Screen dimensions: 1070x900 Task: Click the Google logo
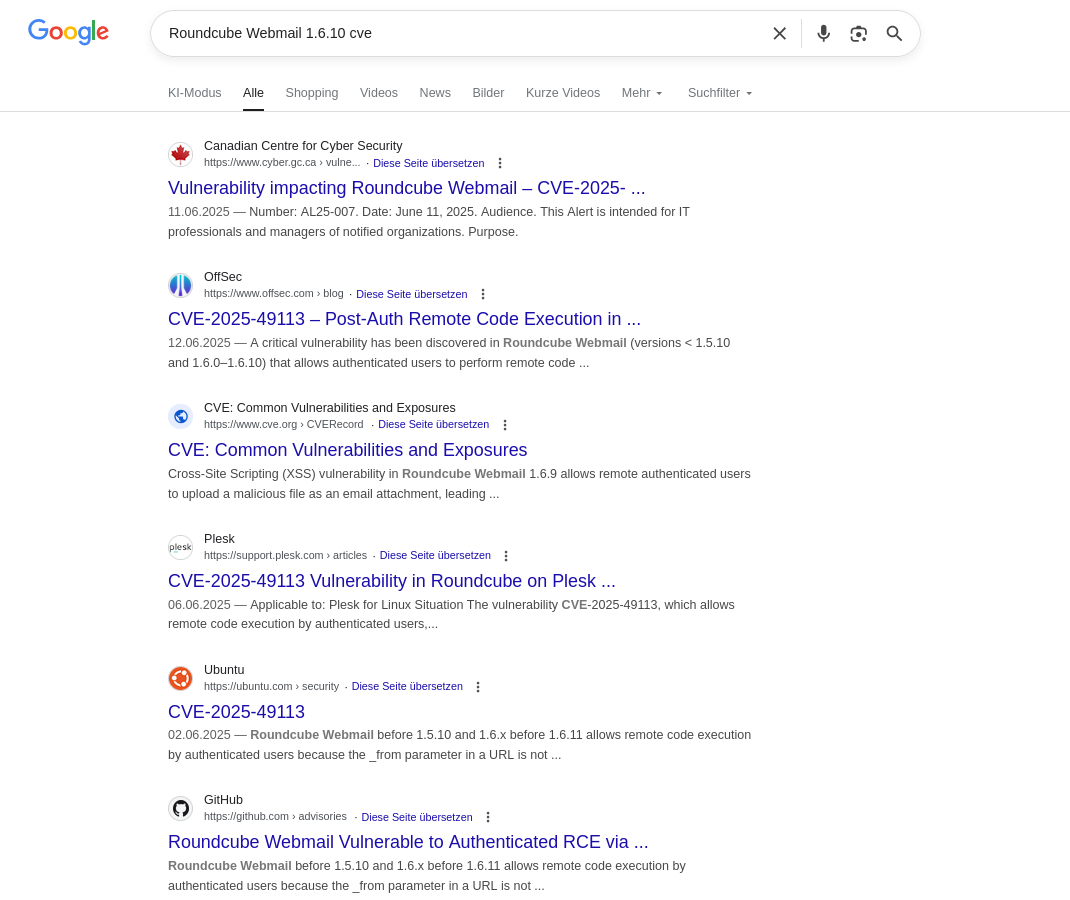68,32
